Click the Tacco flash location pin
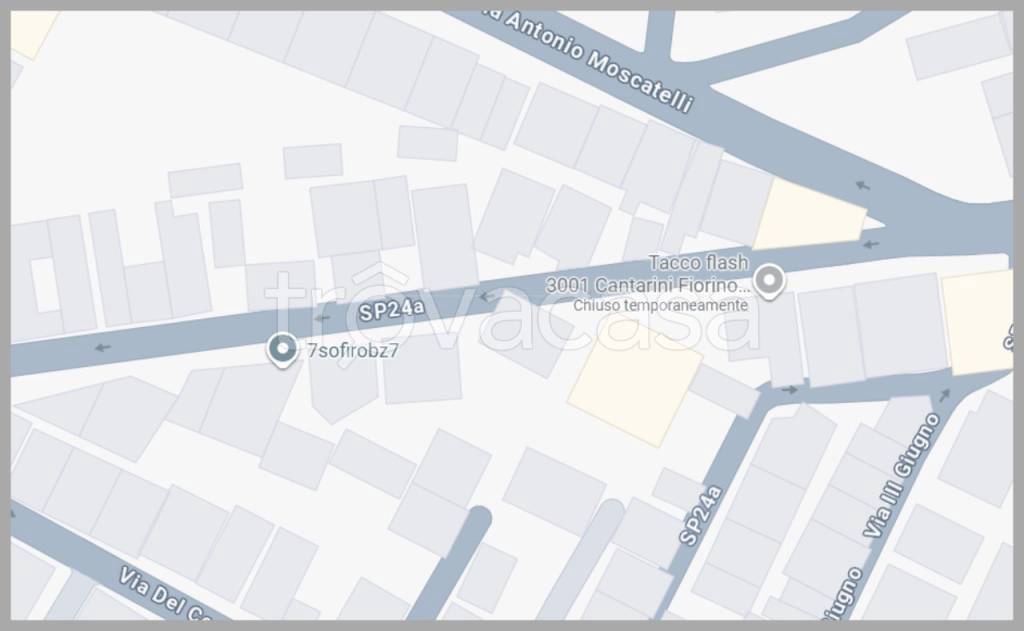This screenshot has width=1024, height=631. pyautogui.click(x=769, y=280)
